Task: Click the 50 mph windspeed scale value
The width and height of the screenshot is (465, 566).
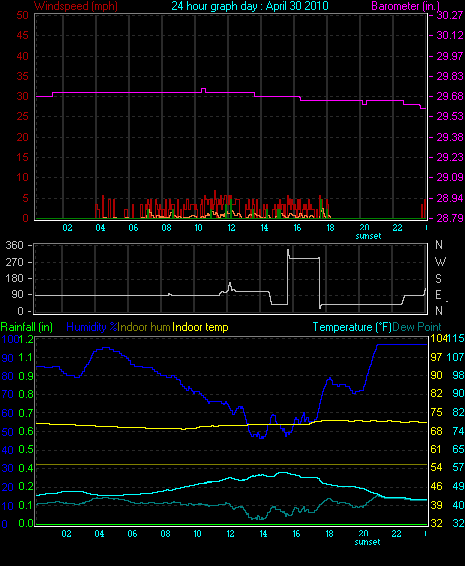Action: coord(22,15)
